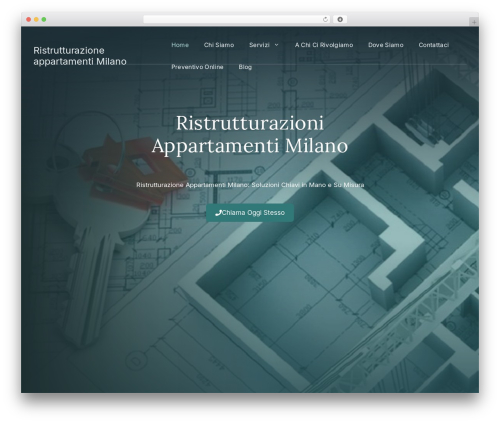
Task: Click site title Ristrutturazione appartamenti Milano
Action: click(x=80, y=56)
